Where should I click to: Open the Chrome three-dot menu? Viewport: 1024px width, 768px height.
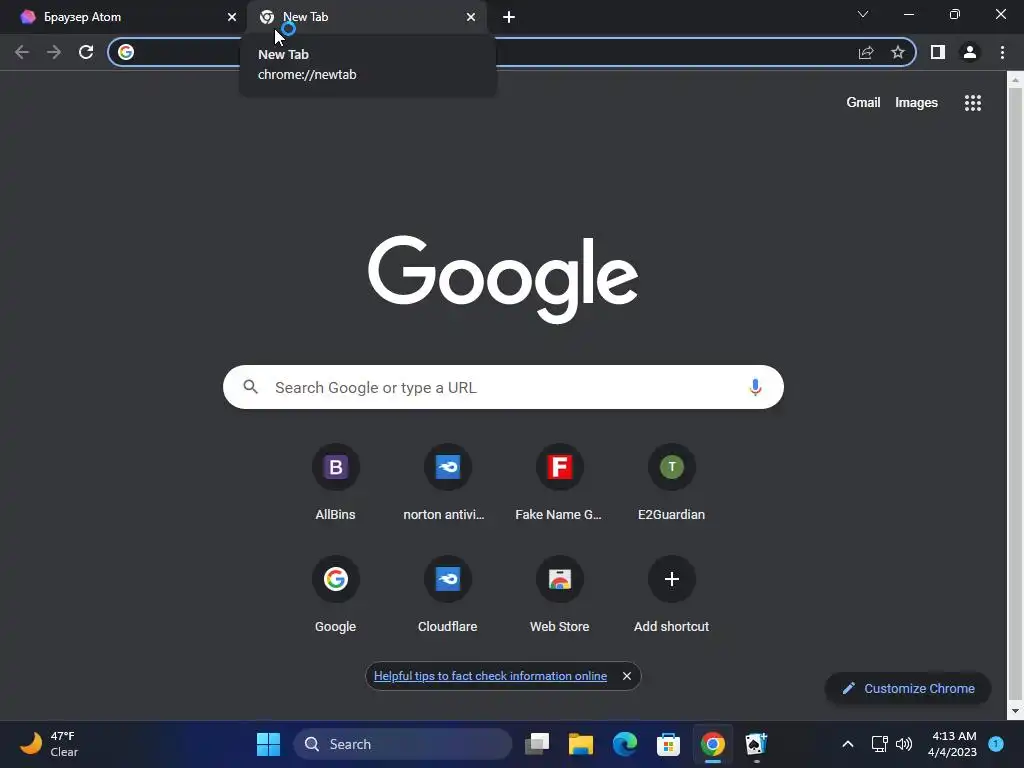click(1002, 52)
